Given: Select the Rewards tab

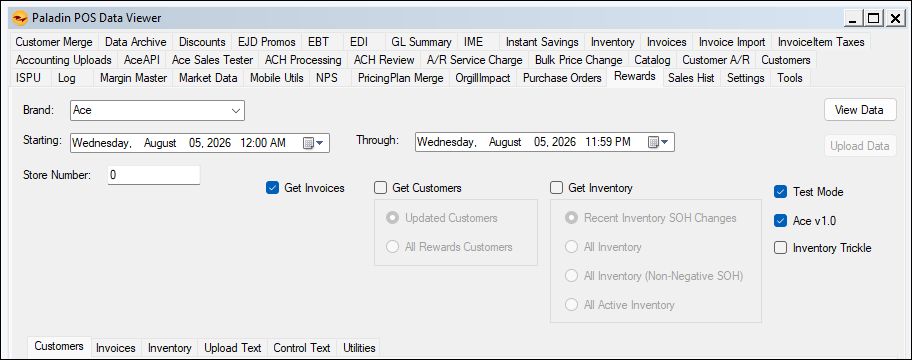Looking at the screenshot, I should pyautogui.click(x=635, y=76).
